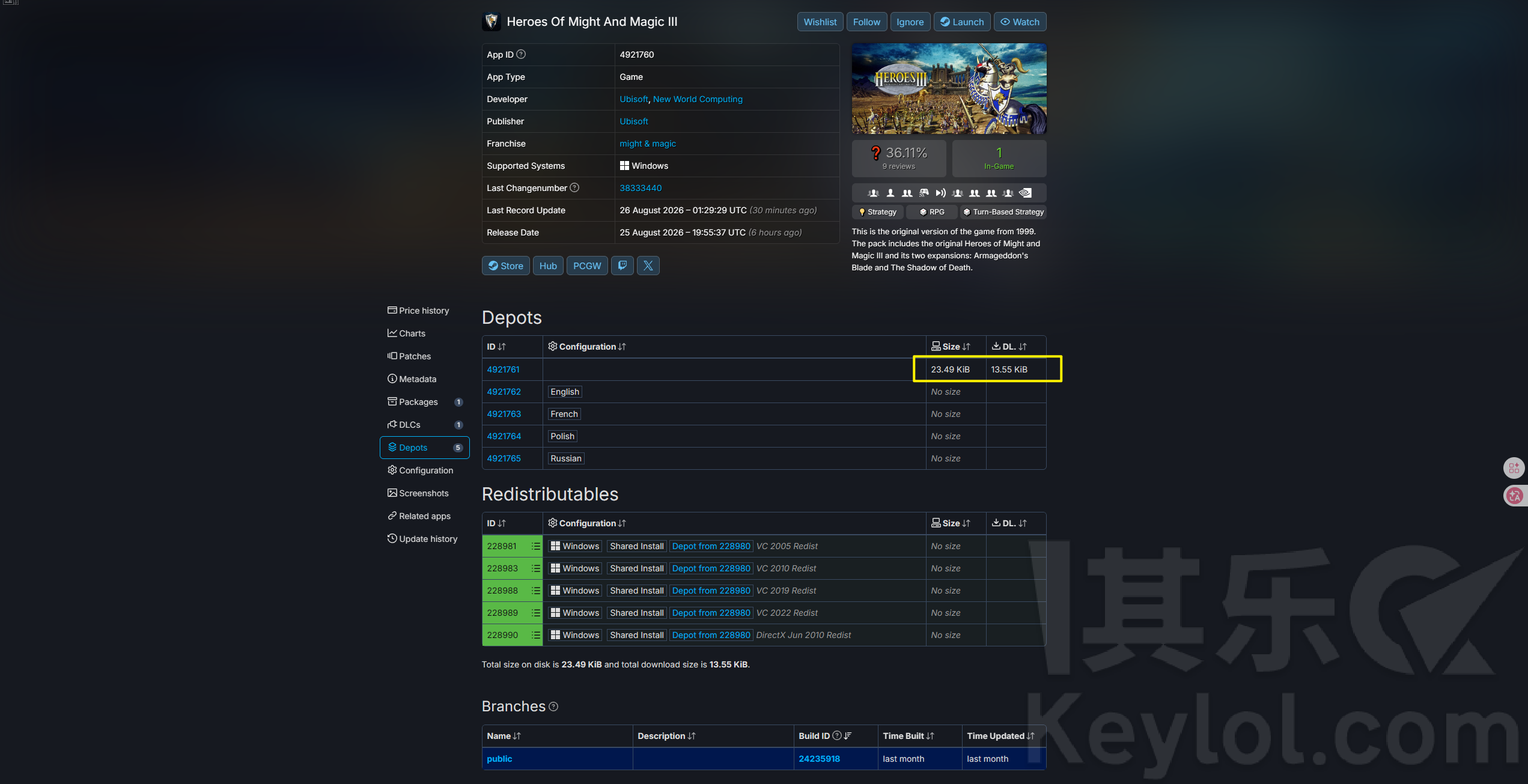
Task: Click the RPG tag
Action: tap(932, 212)
